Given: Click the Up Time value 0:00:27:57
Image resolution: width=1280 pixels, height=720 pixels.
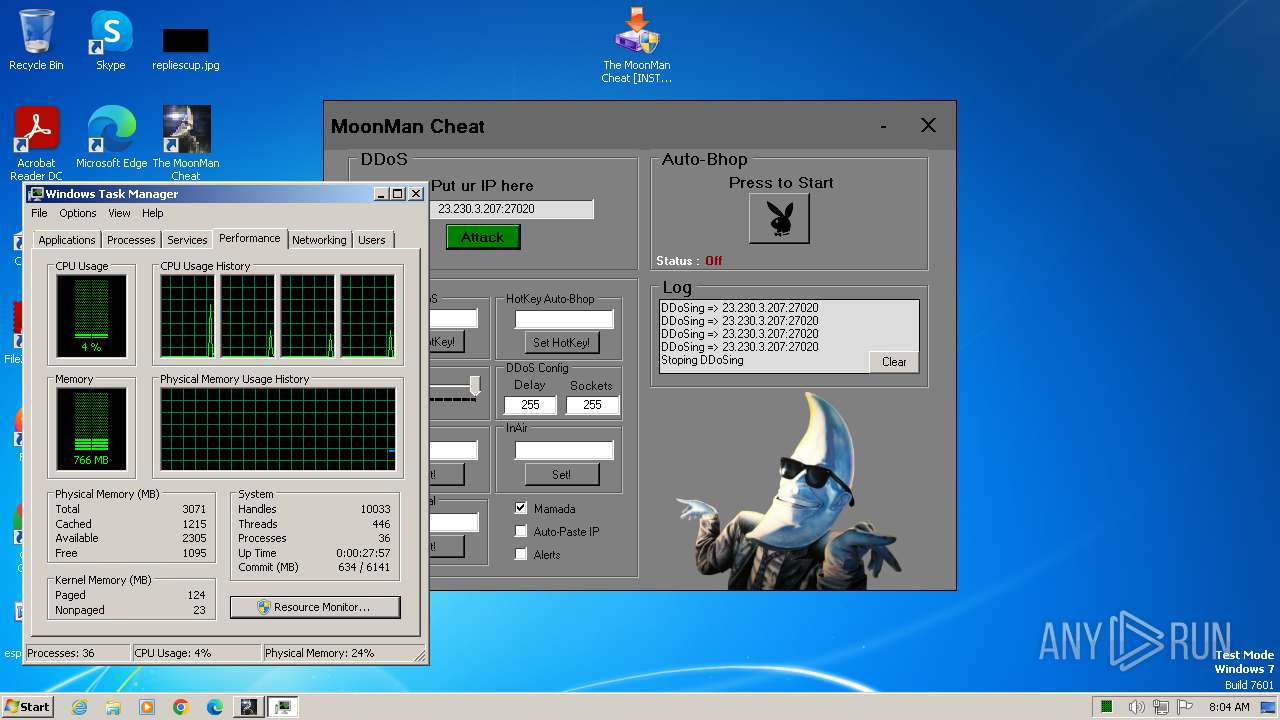Looking at the screenshot, I should click(x=363, y=553).
